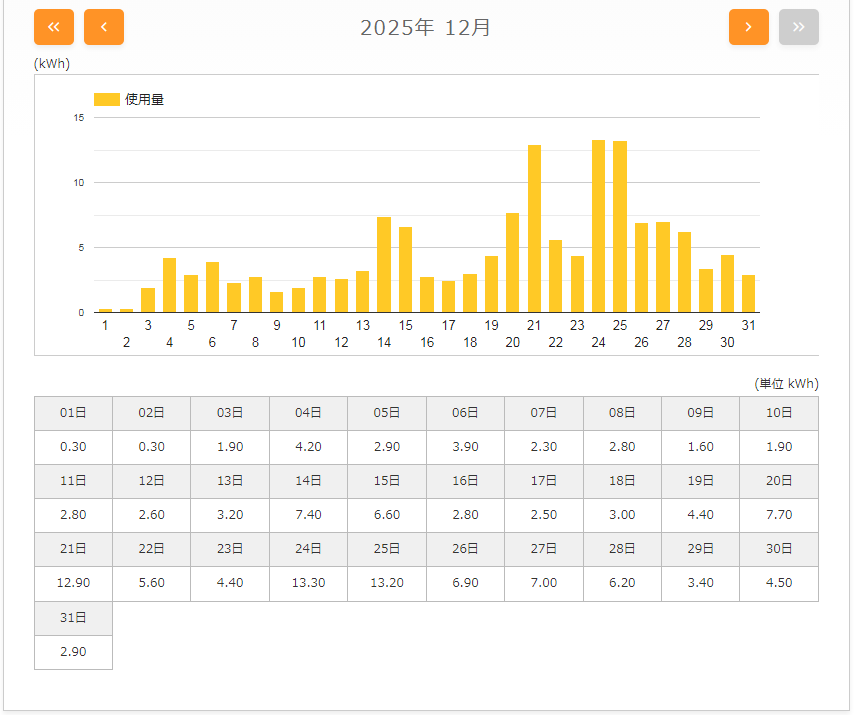Select the tallest bar for day 24
This screenshot has width=856, height=715.
598,226
